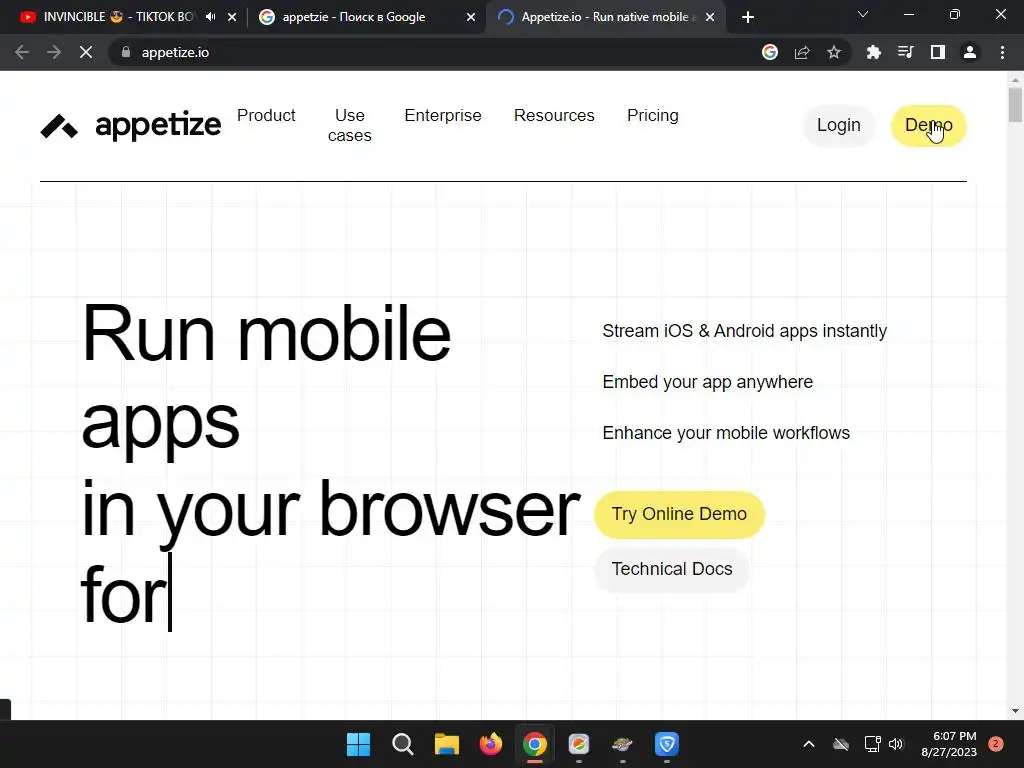The width and height of the screenshot is (1024, 768).
Task: Open the Windows Start menu
Action: click(x=358, y=744)
